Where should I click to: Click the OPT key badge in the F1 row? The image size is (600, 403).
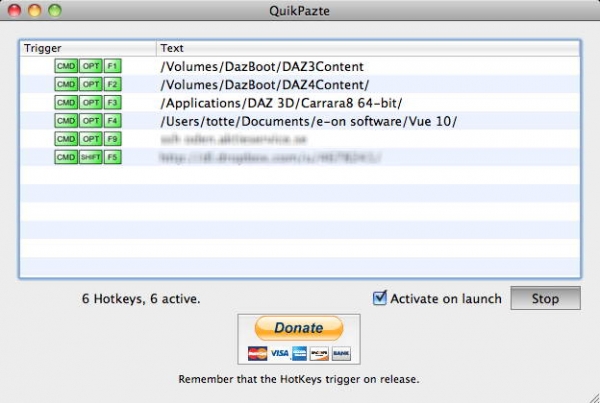click(x=91, y=66)
